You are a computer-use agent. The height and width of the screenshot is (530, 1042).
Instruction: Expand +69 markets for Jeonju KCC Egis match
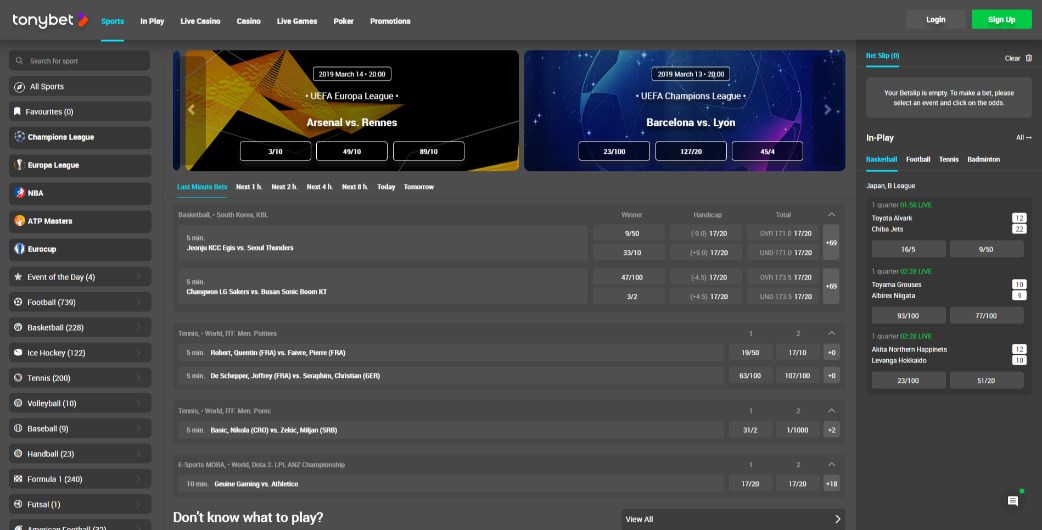831,242
